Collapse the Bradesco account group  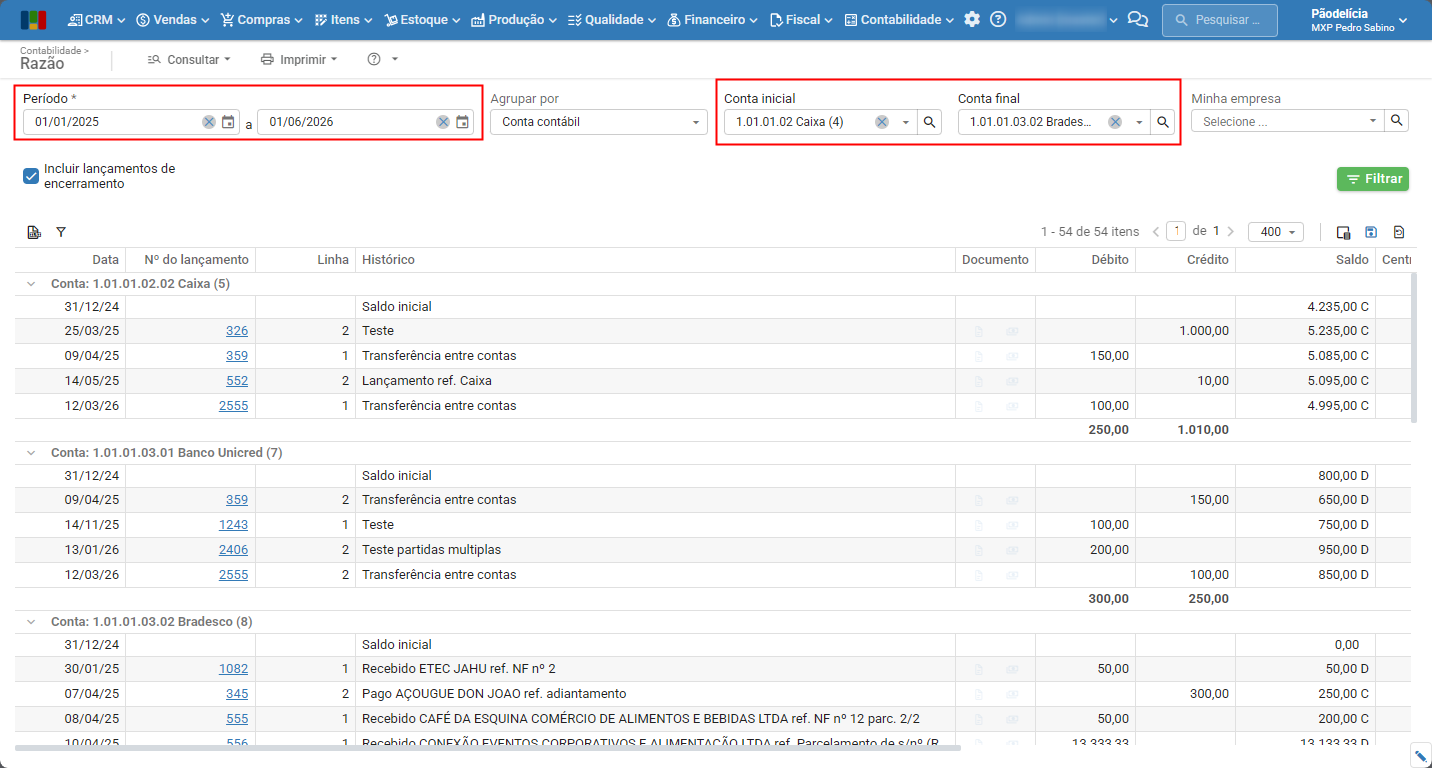pos(32,622)
